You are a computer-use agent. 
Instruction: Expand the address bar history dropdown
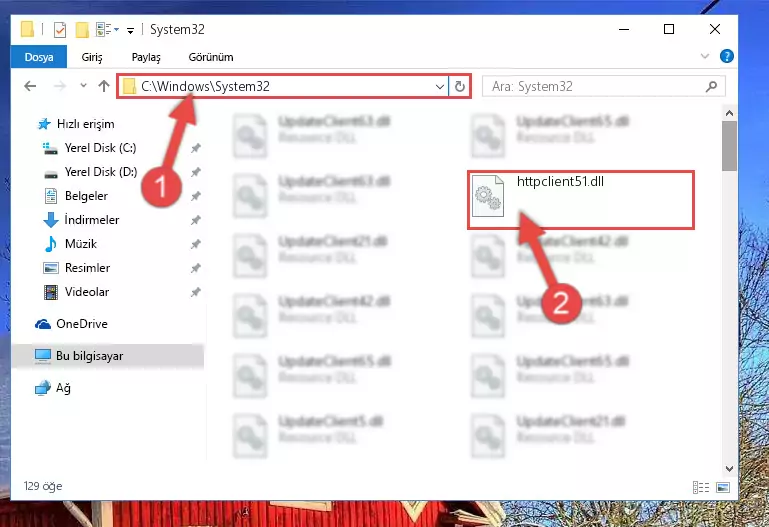point(440,87)
